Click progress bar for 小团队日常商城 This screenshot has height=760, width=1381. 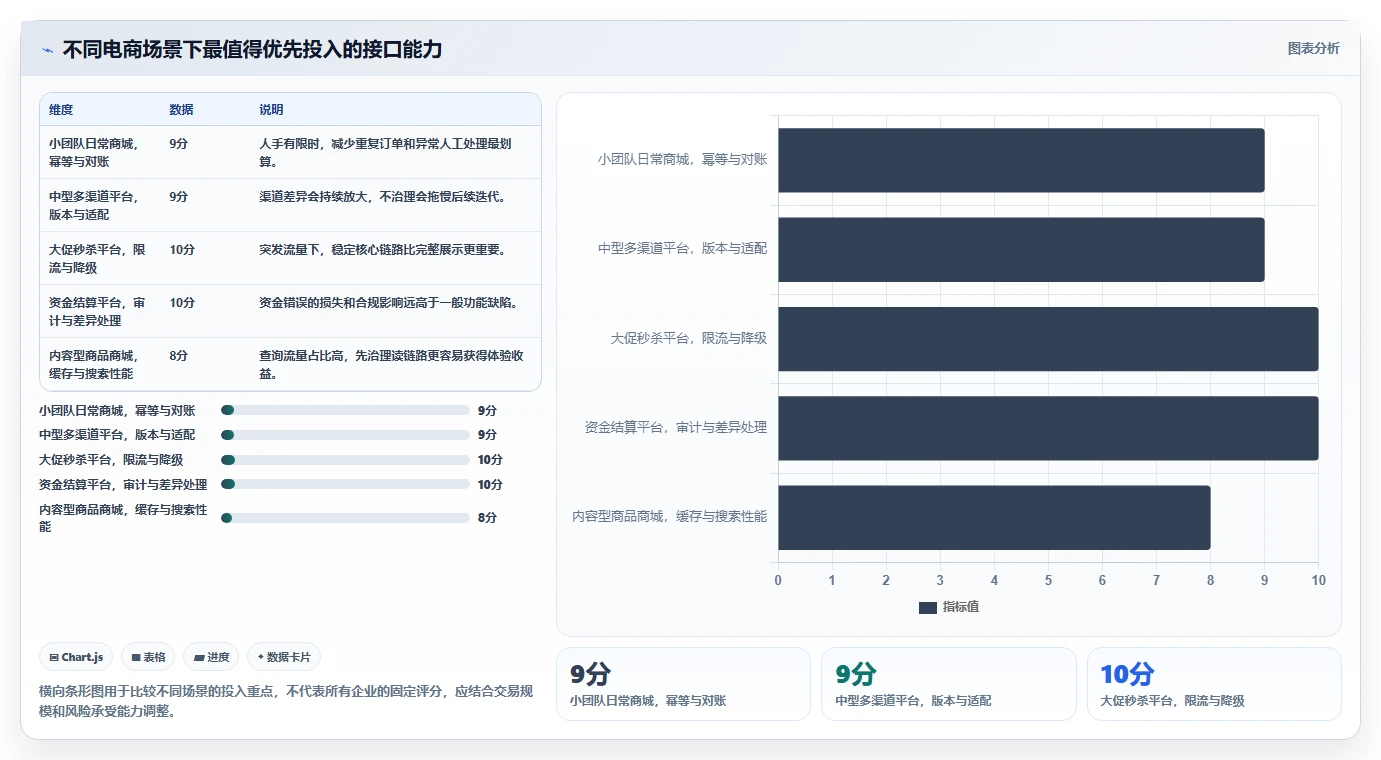click(x=345, y=410)
